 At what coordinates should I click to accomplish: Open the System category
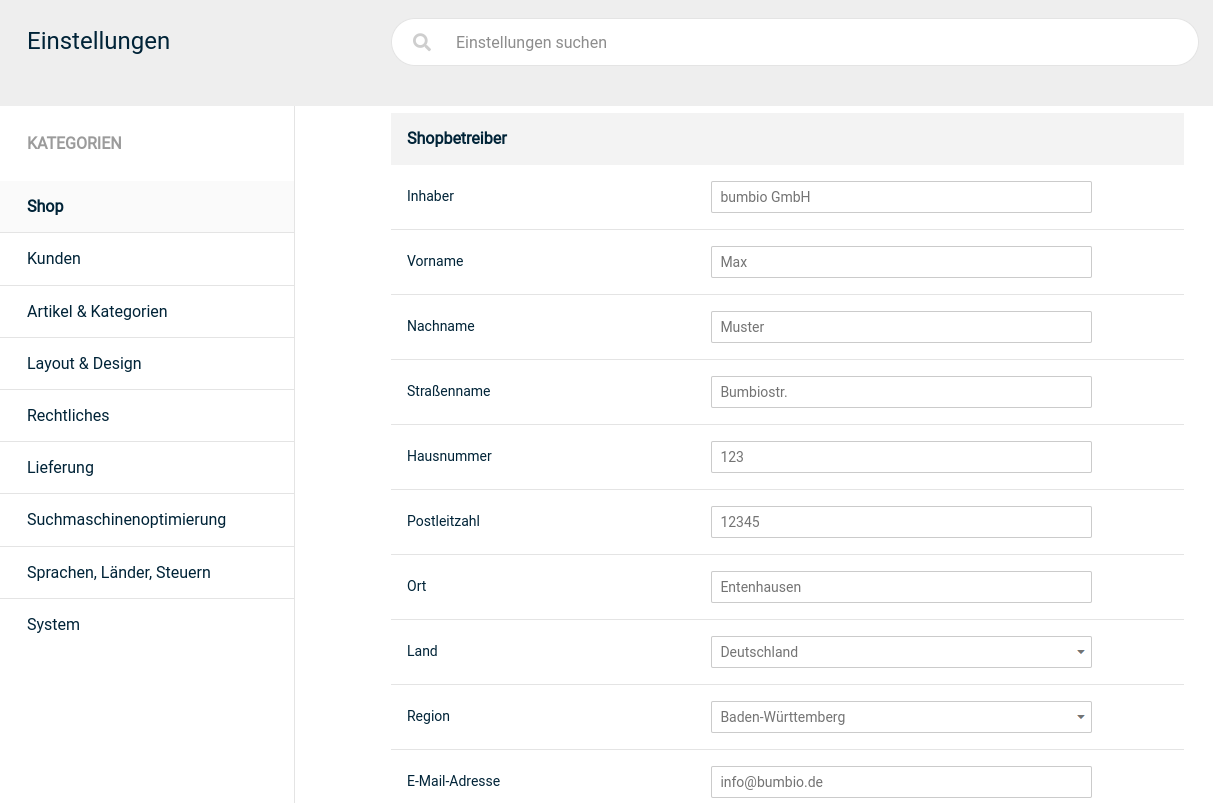(x=53, y=624)
